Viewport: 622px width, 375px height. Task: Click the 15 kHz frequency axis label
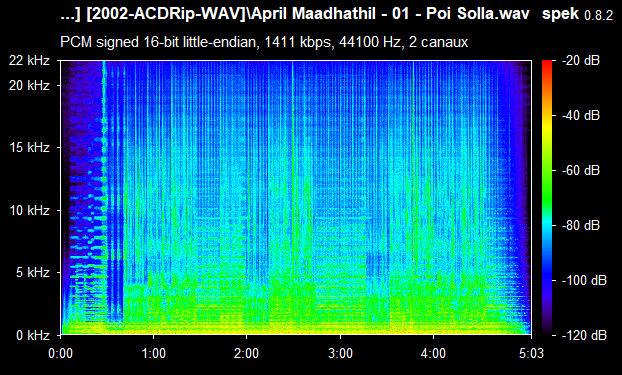point(29,148)
